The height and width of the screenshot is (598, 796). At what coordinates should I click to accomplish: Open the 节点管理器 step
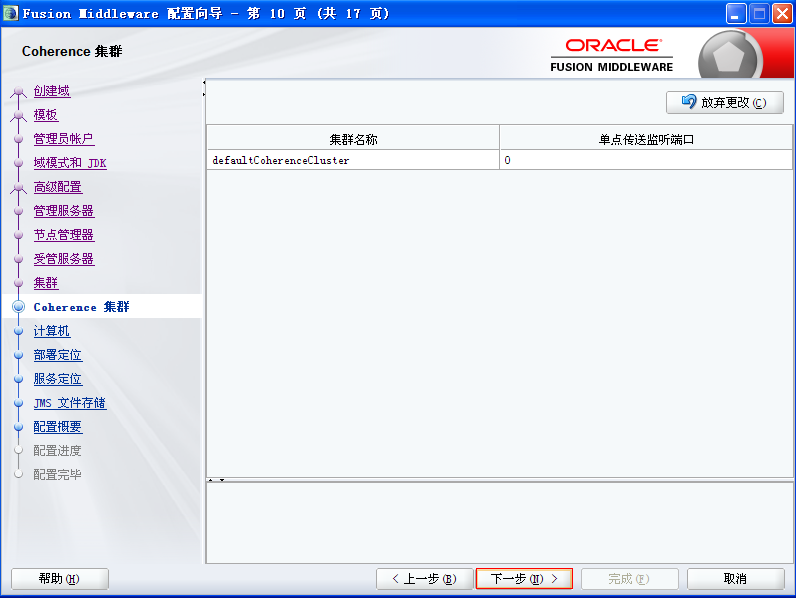click(x=63, y=235)
